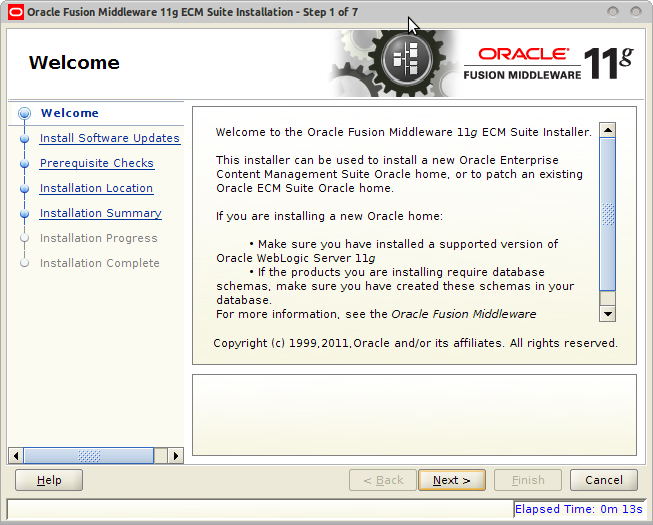Screen dimensions: 653x525
Task: Click the second window control button in title bar
Action: point(636,12)
